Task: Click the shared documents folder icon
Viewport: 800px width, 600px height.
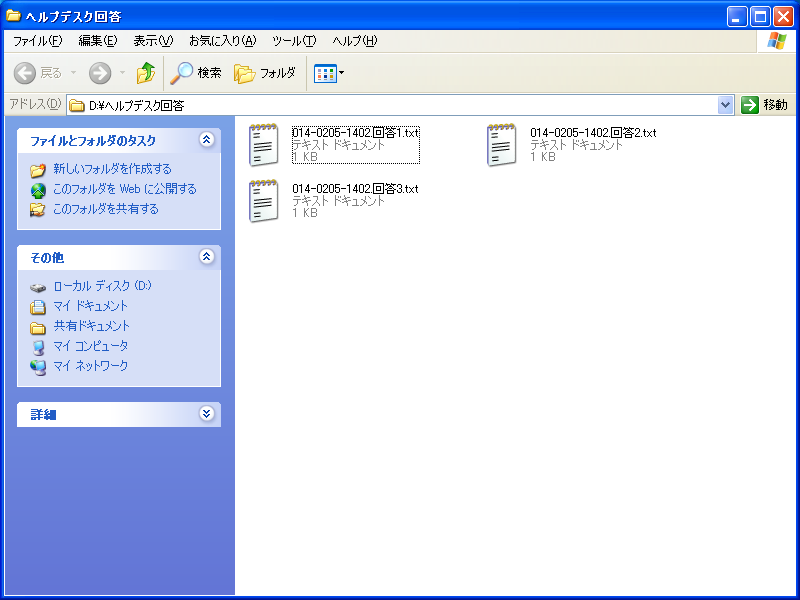Action: pyautogui.click(x=38, y=327)
